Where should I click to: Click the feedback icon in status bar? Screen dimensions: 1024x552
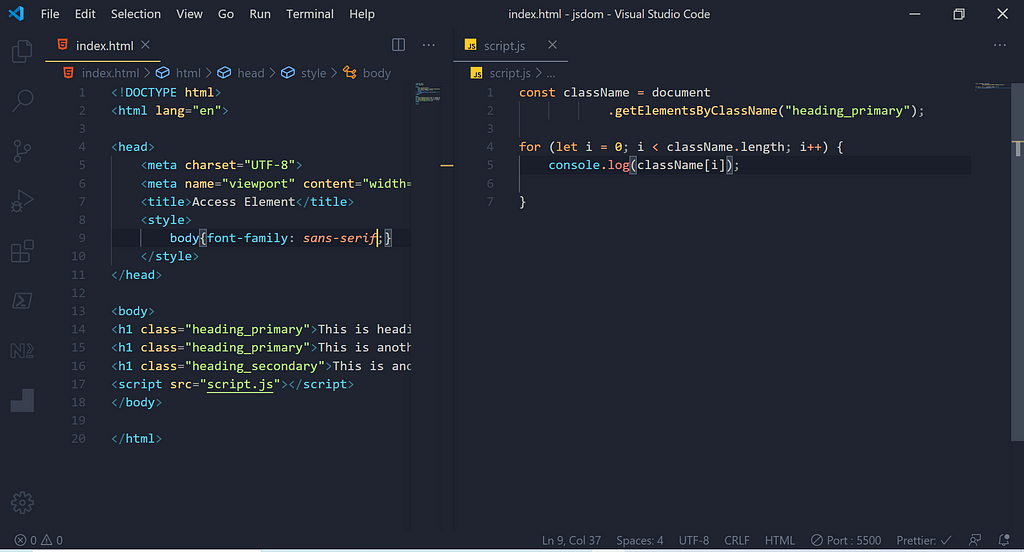click(975, 540)
